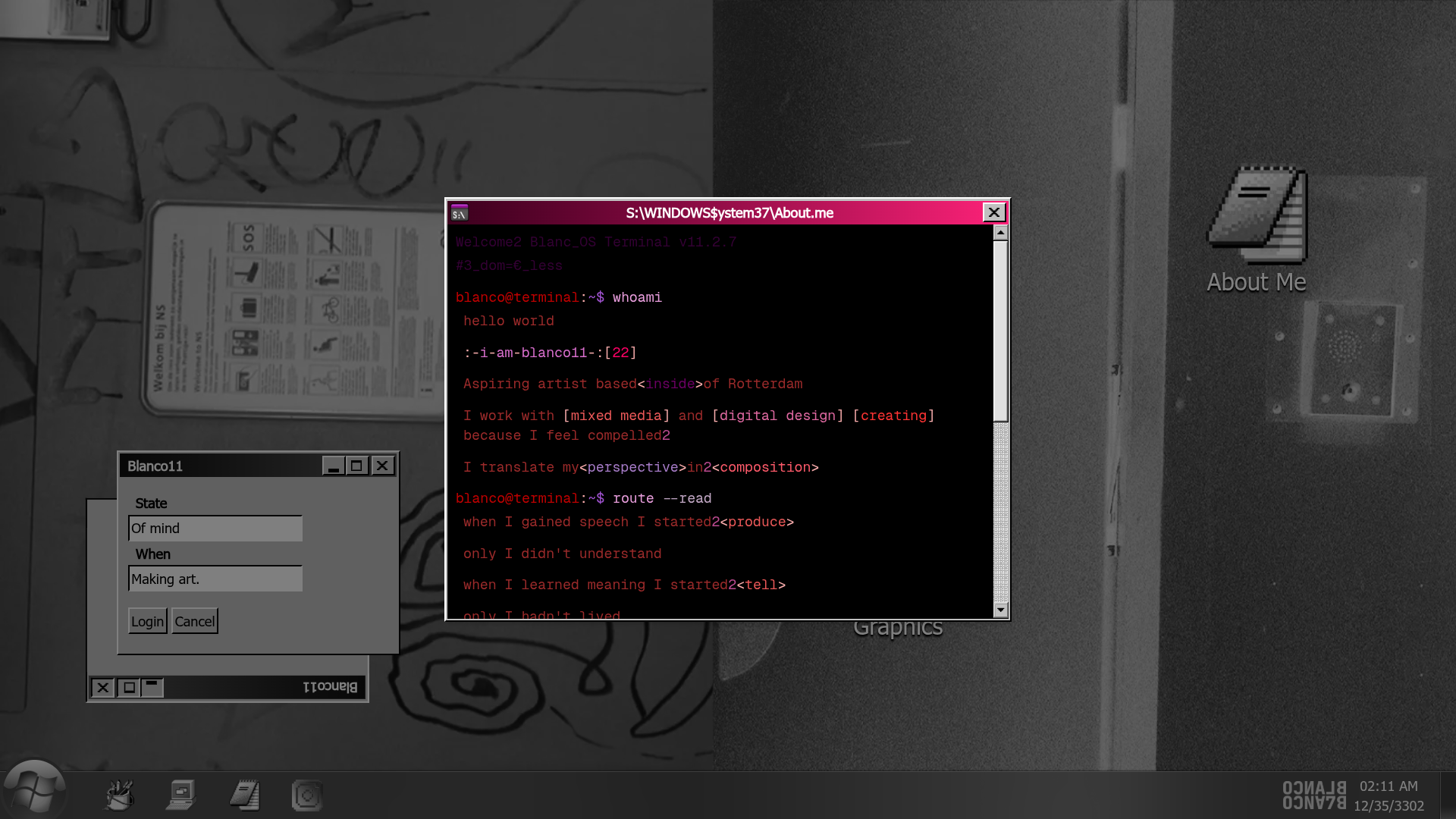Viewport: 1456px width, 819px height.
Task: Maximize the Blanco11 login window
Action: pos(357,466)
